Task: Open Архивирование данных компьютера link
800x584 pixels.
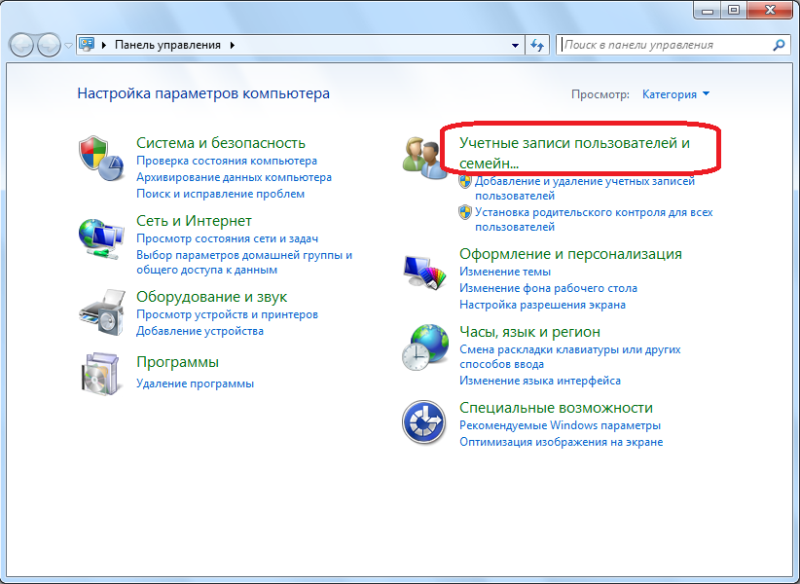Action: (234, 177)
